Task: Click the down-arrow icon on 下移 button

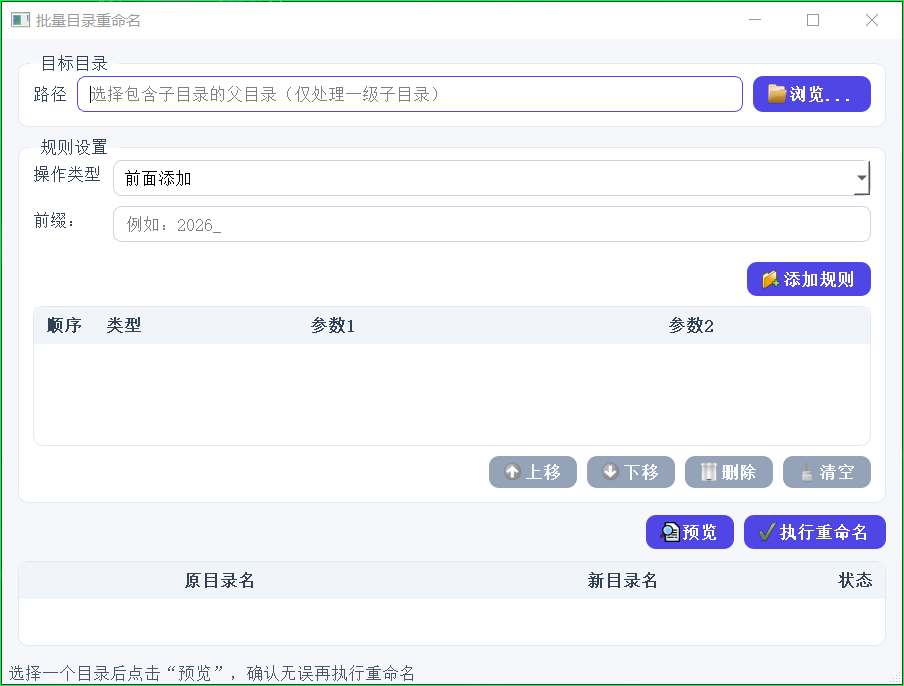Action: pyautogui.click(x=609, y=472)
